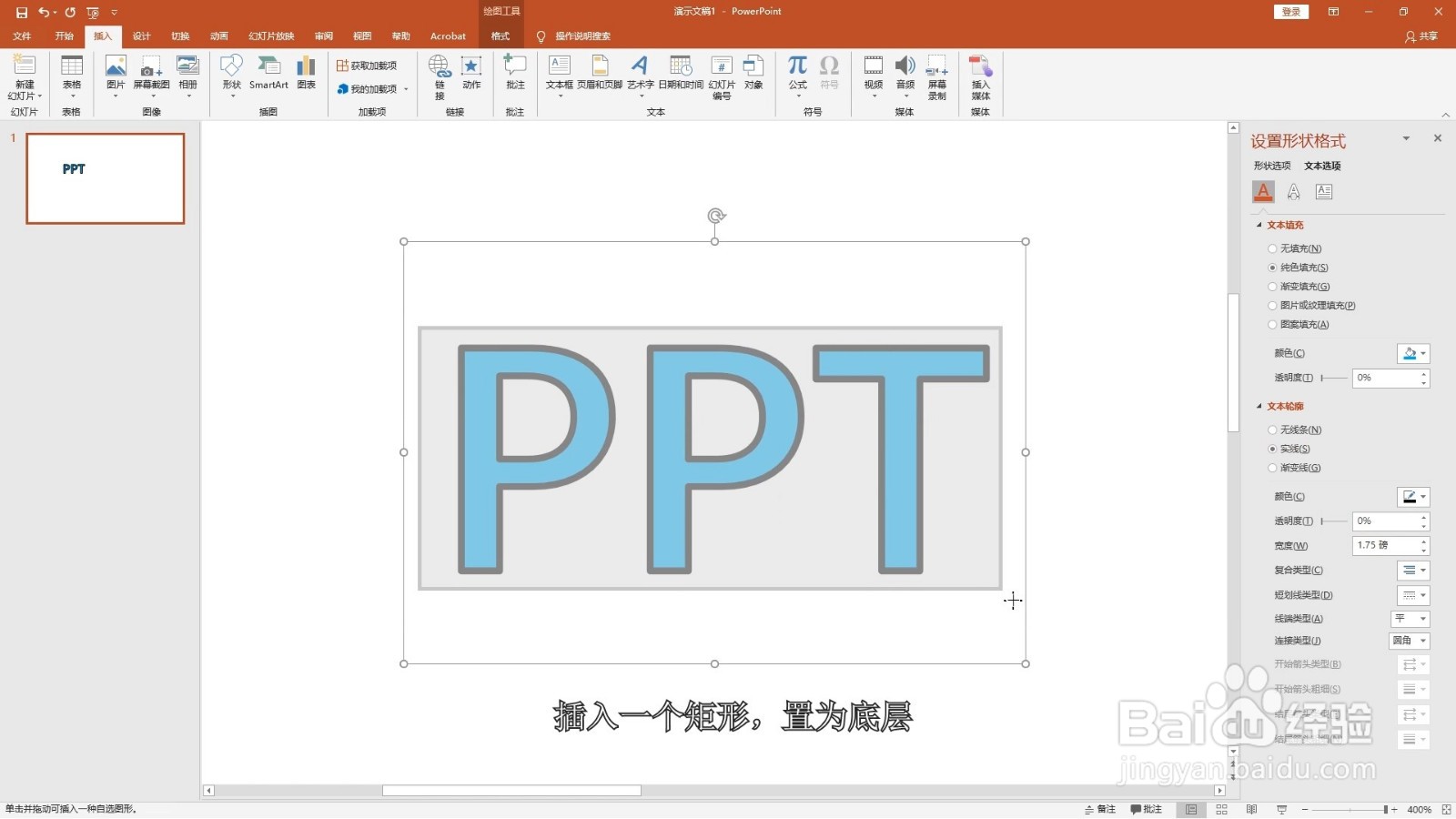1456x819 pixels.
Task: Insert 日期和时间 into the slide
Action: [681, 73]
